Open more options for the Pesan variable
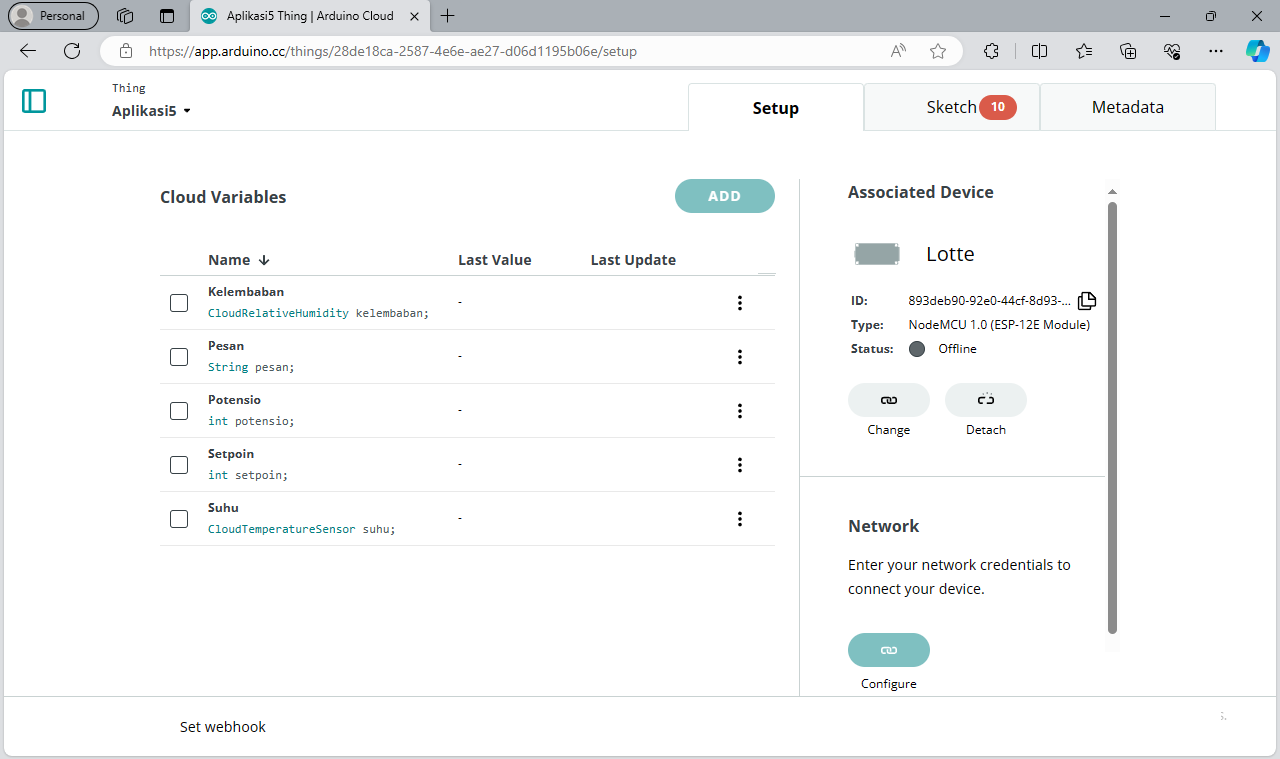Image resolution: width=1280 pixels, height=759 pixels. click(x=740, y=357)
